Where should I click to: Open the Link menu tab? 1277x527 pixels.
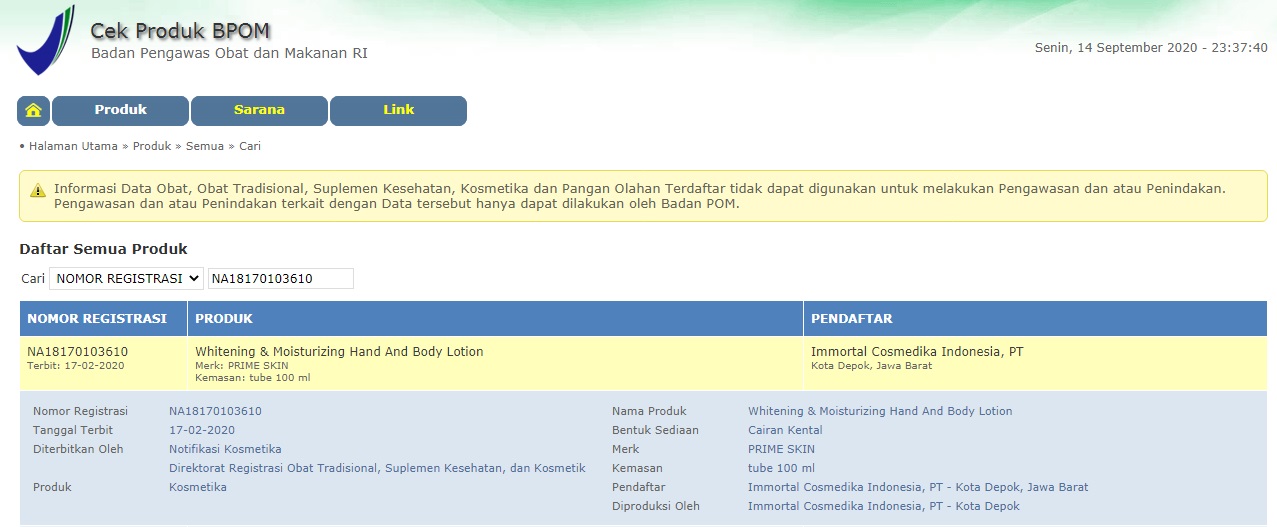pyautogui.click(x=398, y=110)
